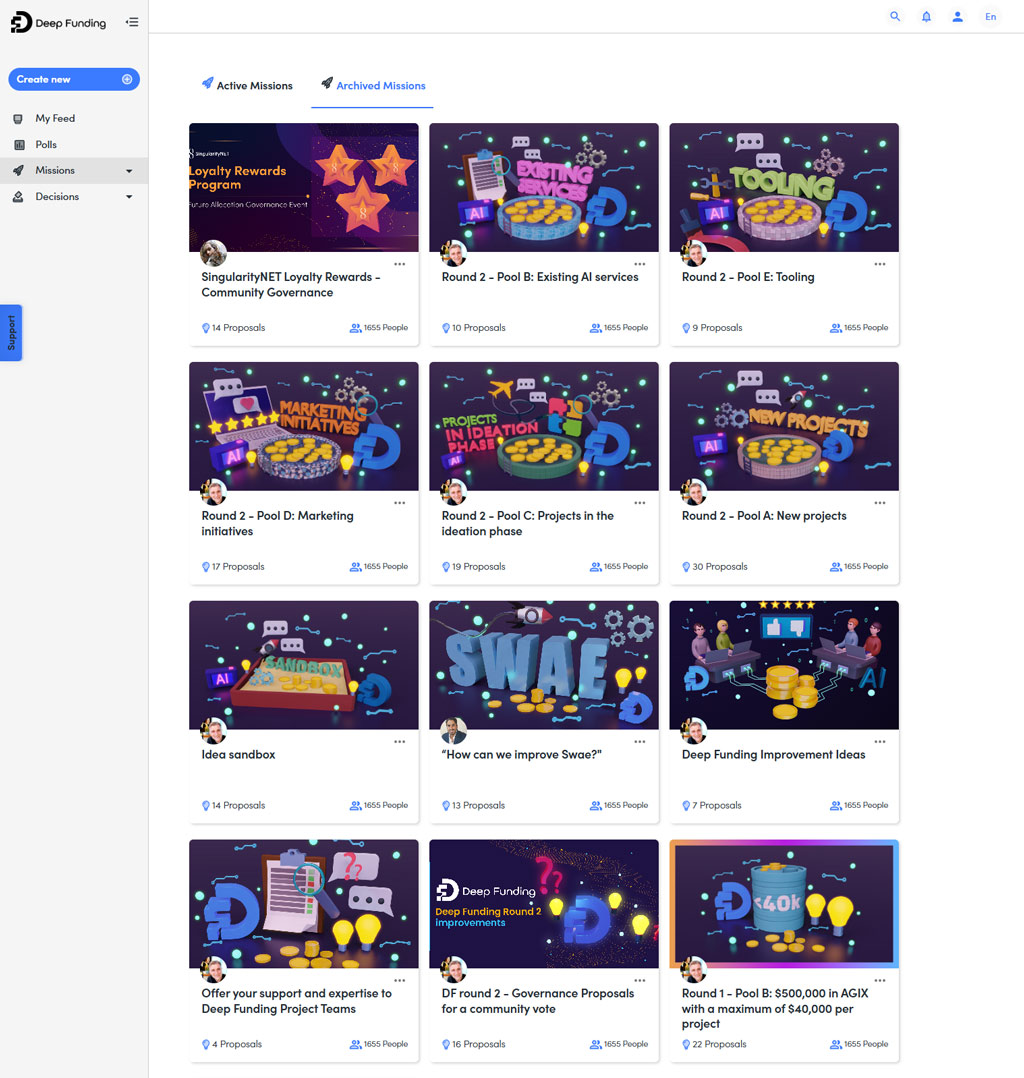
Task: Click "1655 People" on DF round 2 Governance card
Action: (626, 1044)
